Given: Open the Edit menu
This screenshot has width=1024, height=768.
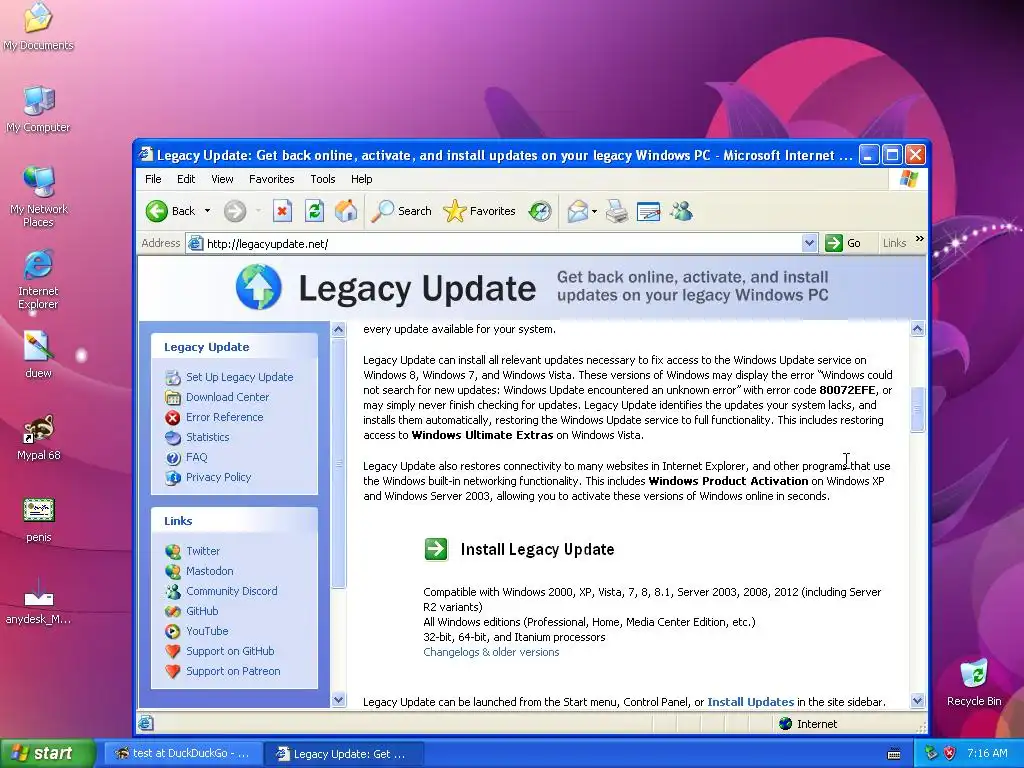Looking at the screenshot, I should coord(185,179).
